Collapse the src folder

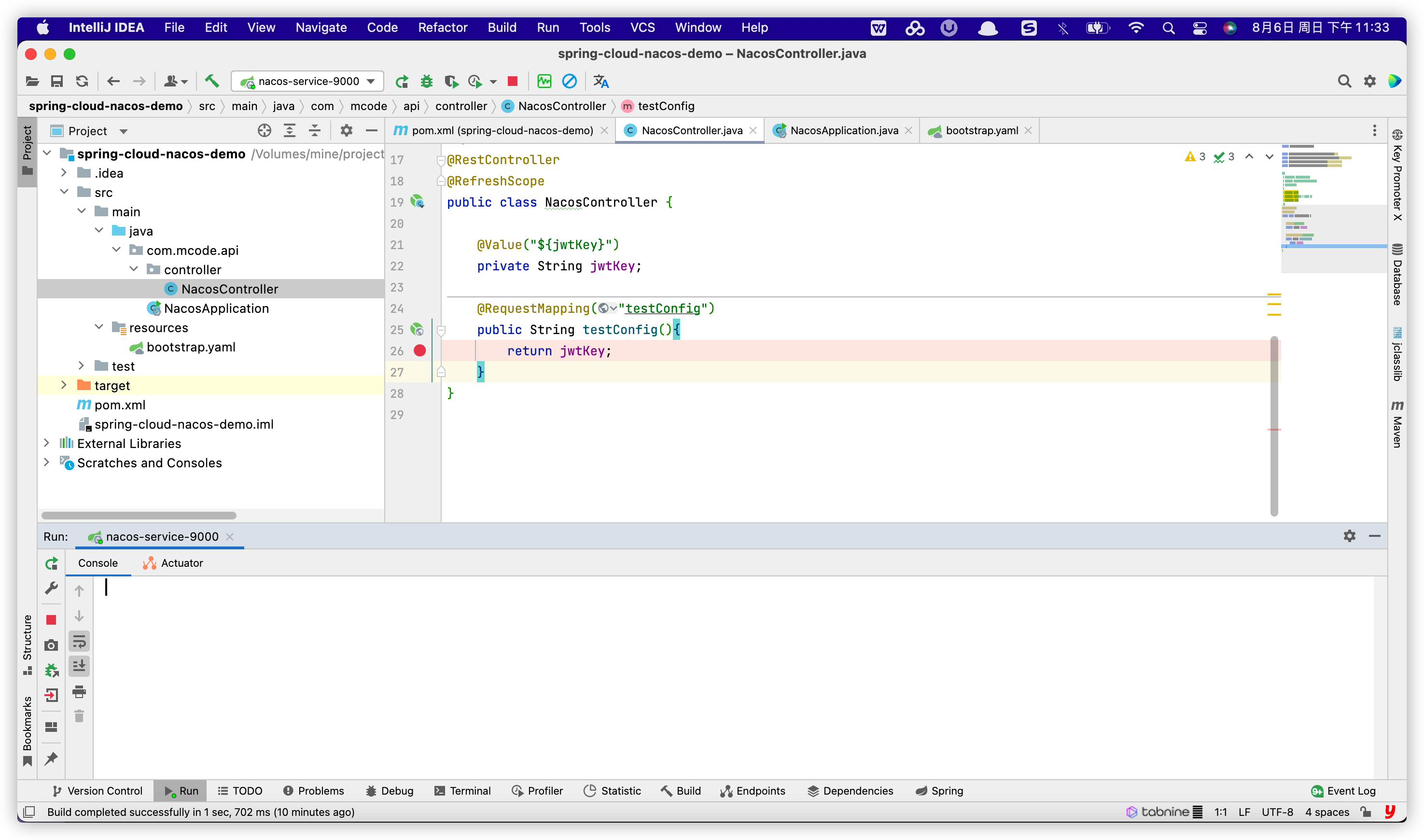pyautogui.click(x=64, y=193)
